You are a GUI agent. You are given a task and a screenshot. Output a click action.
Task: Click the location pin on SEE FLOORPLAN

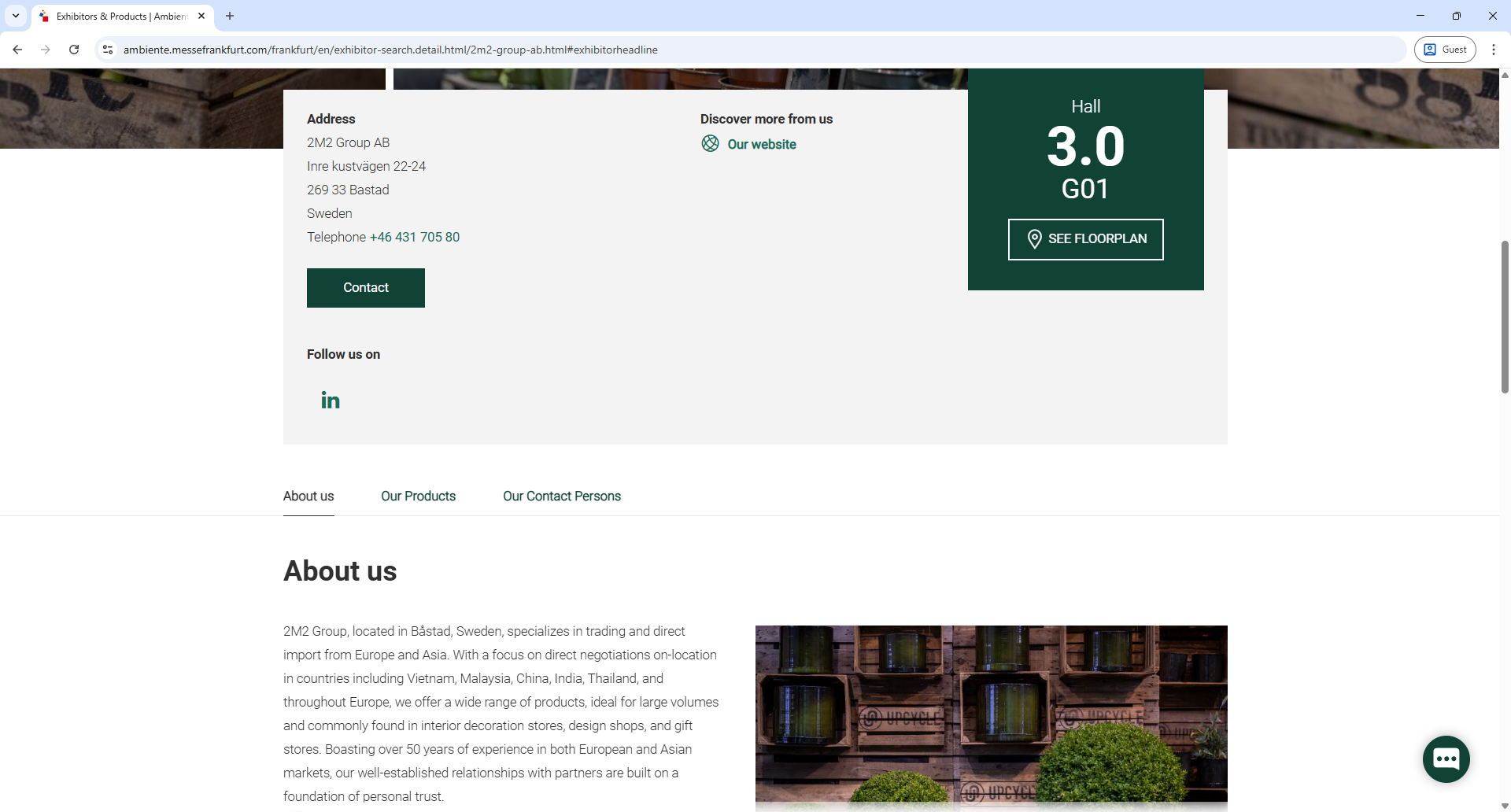tap(1033, 239)
